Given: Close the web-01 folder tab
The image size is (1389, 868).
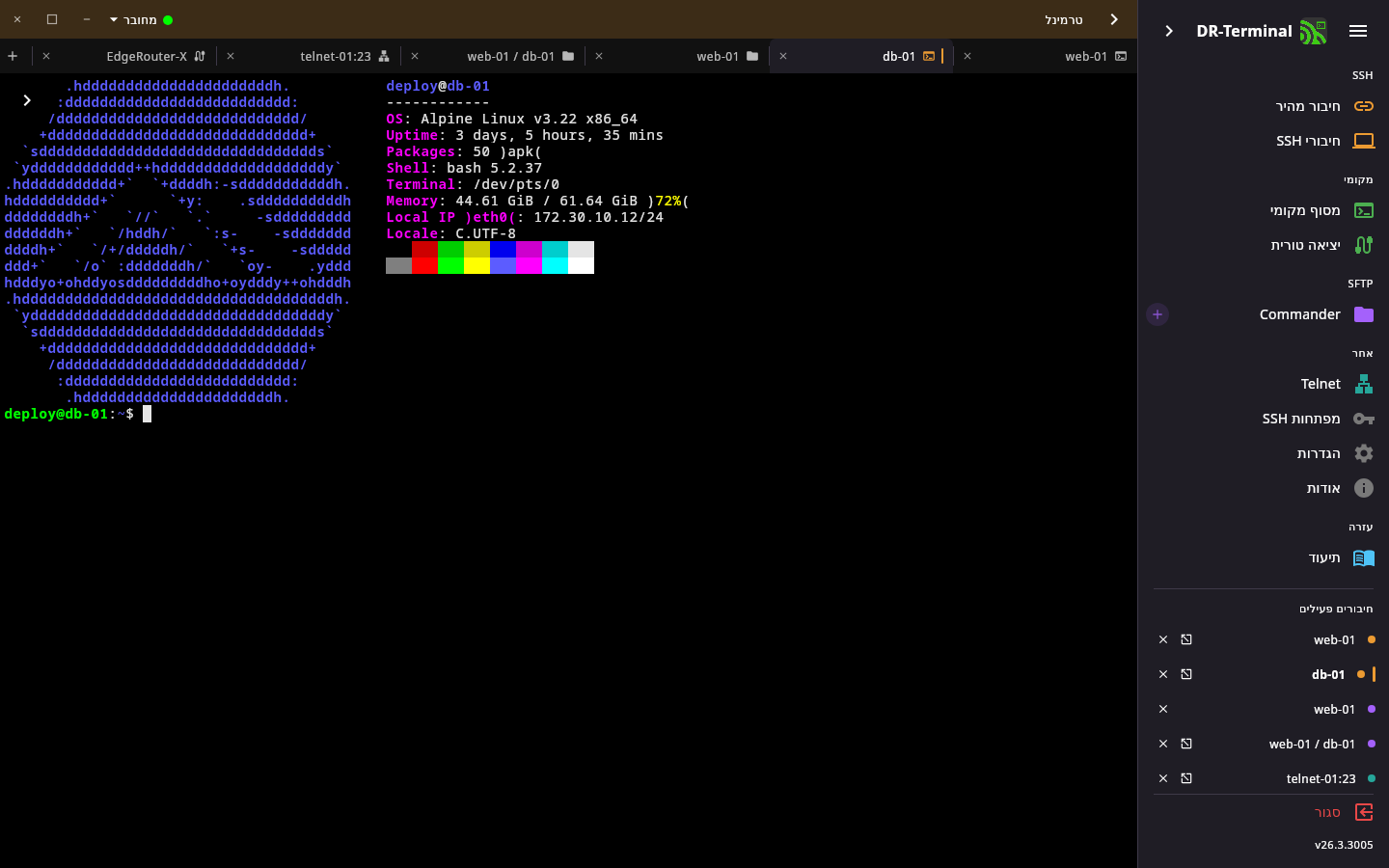Looking at the screenshot, I should click(599, 56).
